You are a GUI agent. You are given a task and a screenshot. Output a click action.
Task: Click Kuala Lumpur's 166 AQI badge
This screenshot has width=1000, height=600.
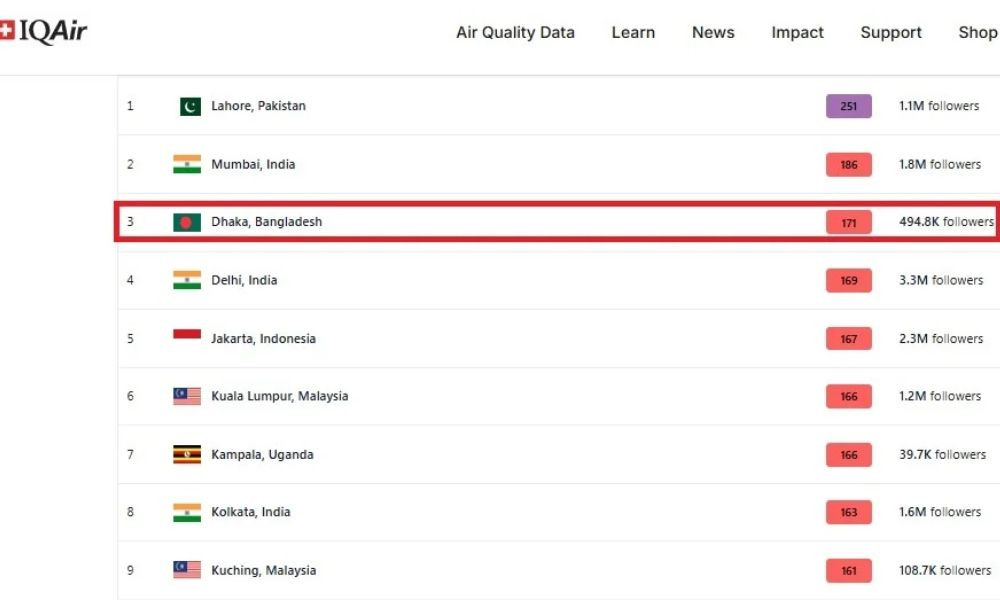point(848,397)
